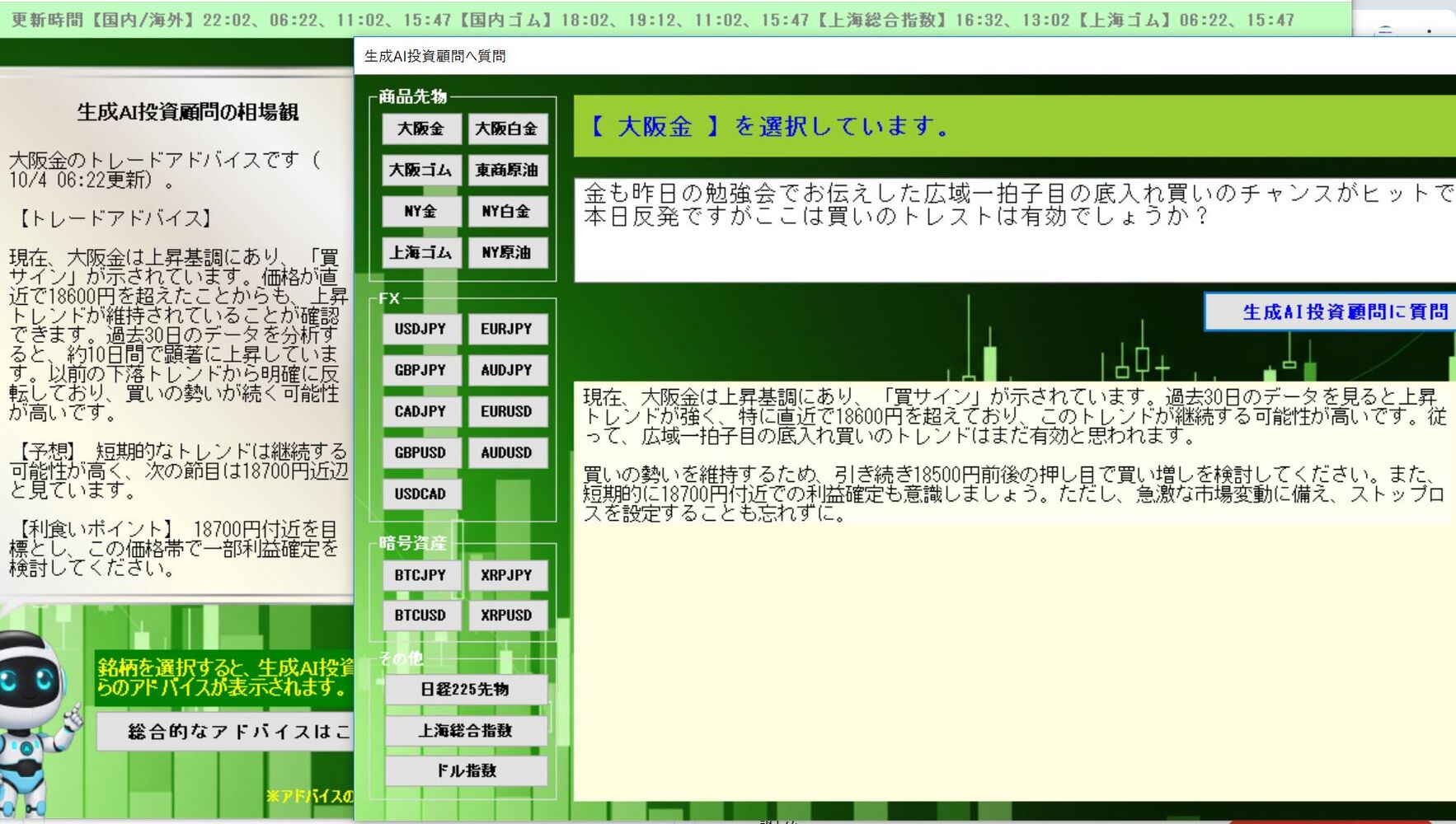Viewport: 1456px width, 824px height.
Task: Pick the NY金 button
Action: pos(421,211)
